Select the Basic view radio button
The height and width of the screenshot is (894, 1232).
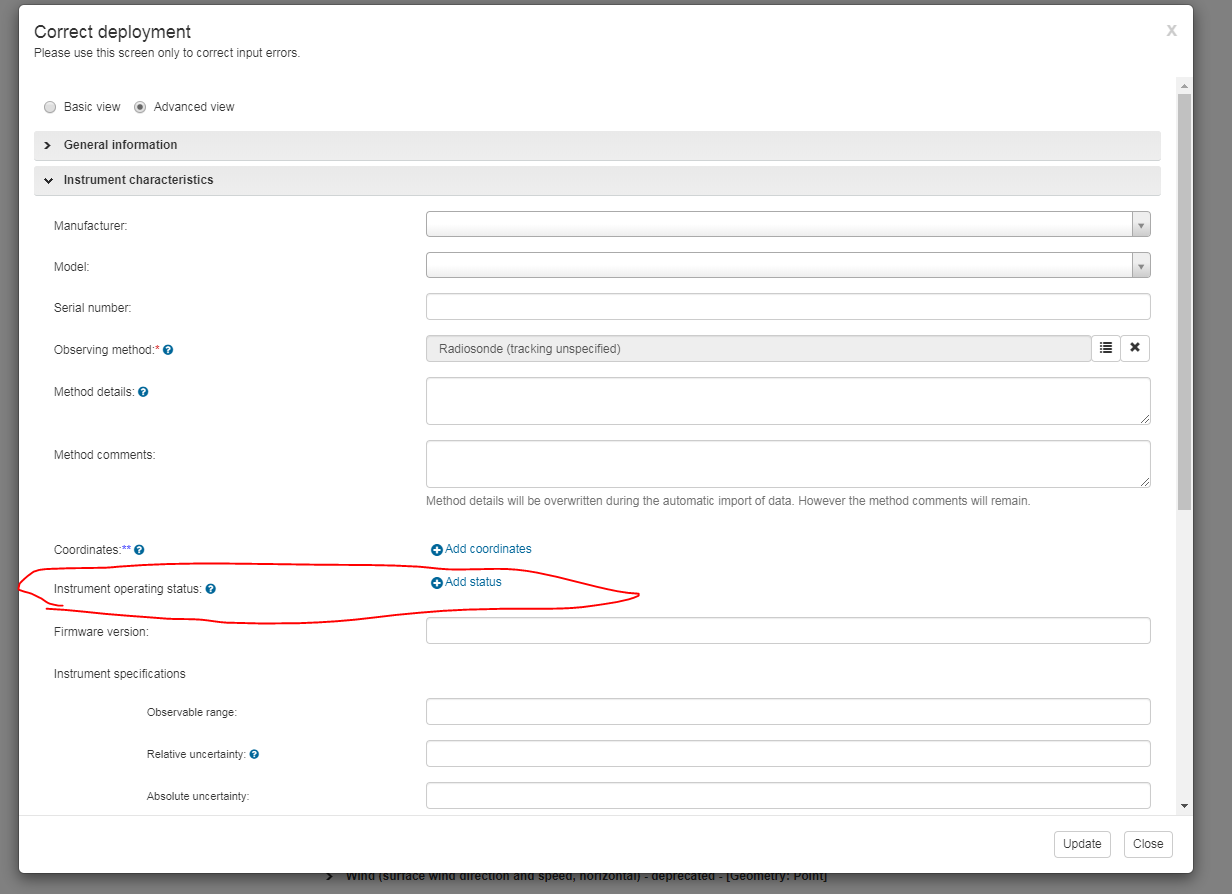pyautogui.click(x=50, y=107)
